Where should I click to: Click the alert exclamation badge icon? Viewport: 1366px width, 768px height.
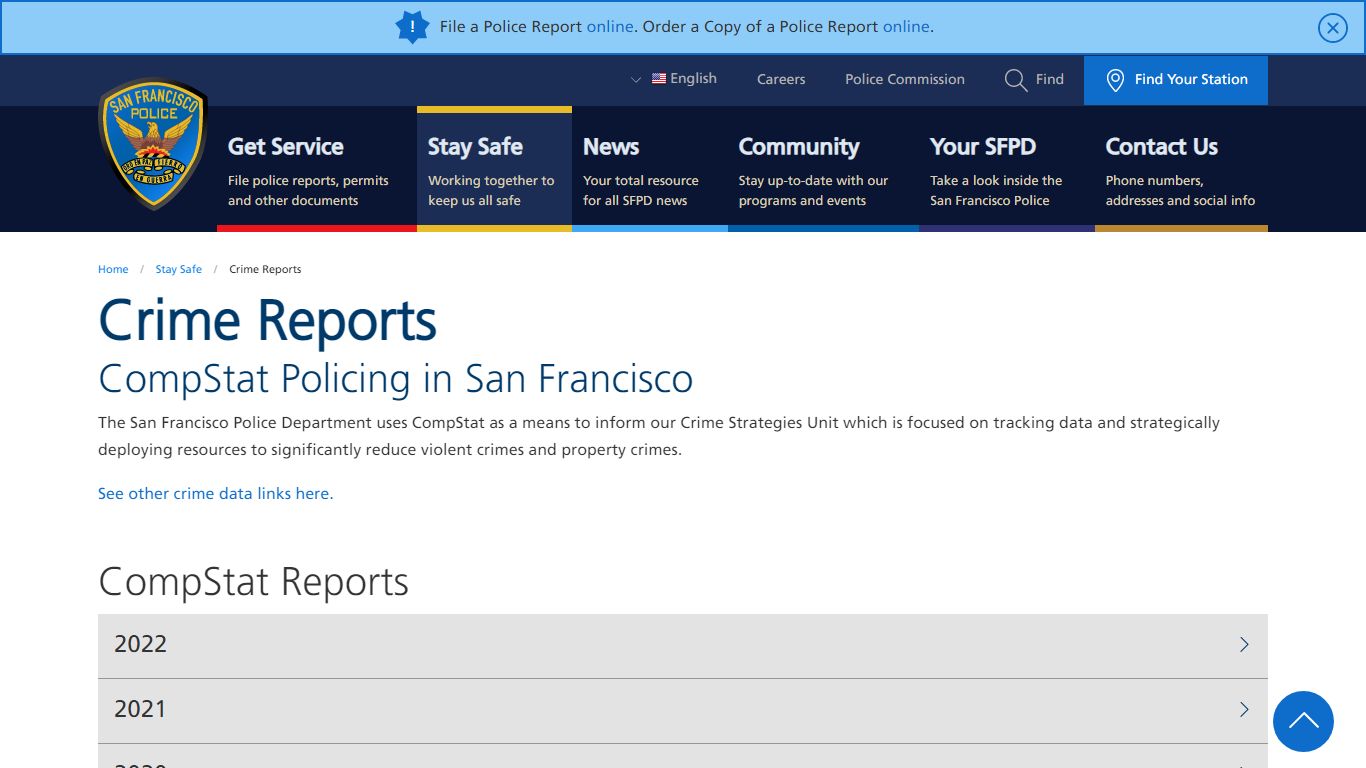coord(412,27)
